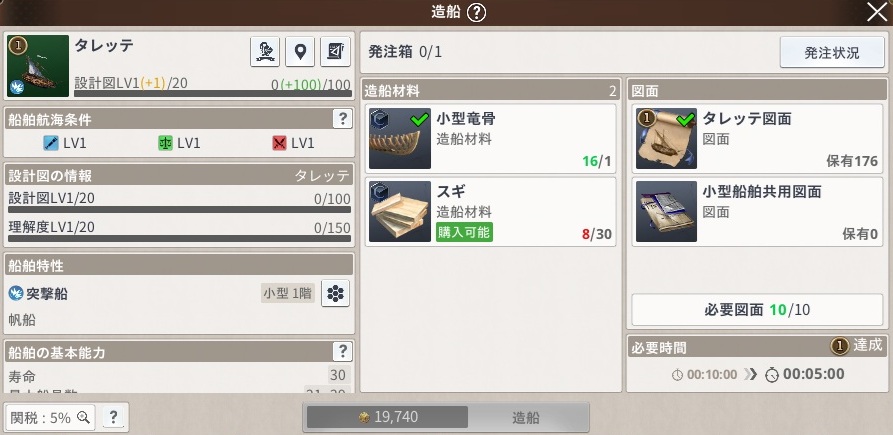Open the map location pin button
Viewport: 893px width, 435px height.
300,52
